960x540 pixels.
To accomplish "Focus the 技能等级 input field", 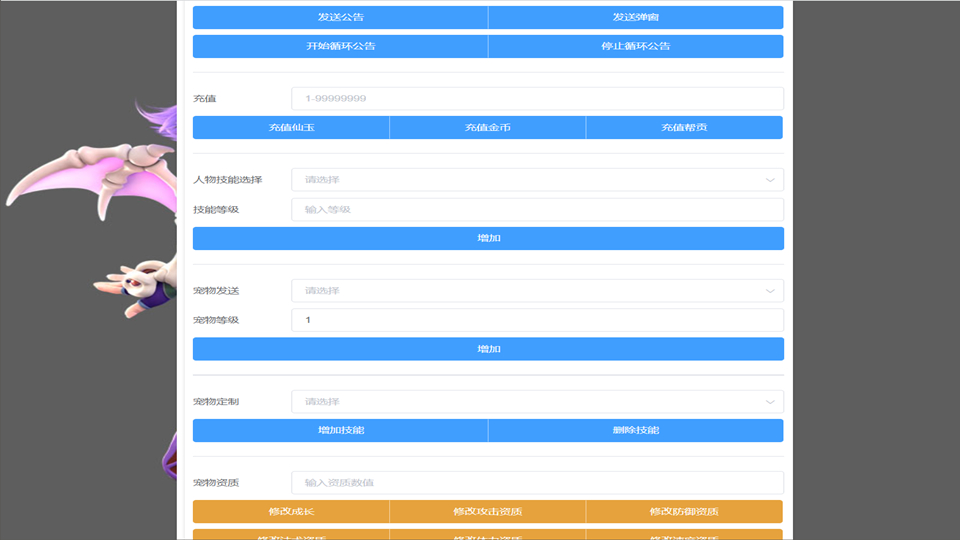I will [x=538, y=209].
